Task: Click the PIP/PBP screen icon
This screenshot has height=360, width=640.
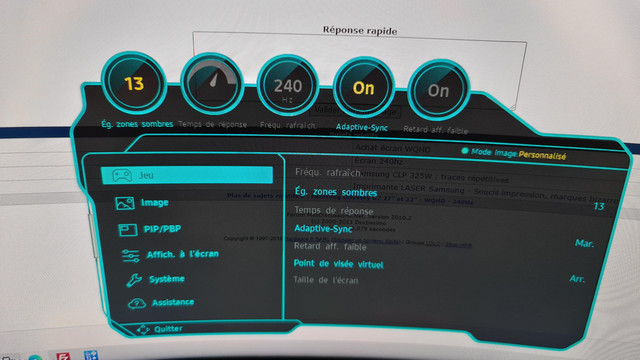Action: (x=128, y=230)
